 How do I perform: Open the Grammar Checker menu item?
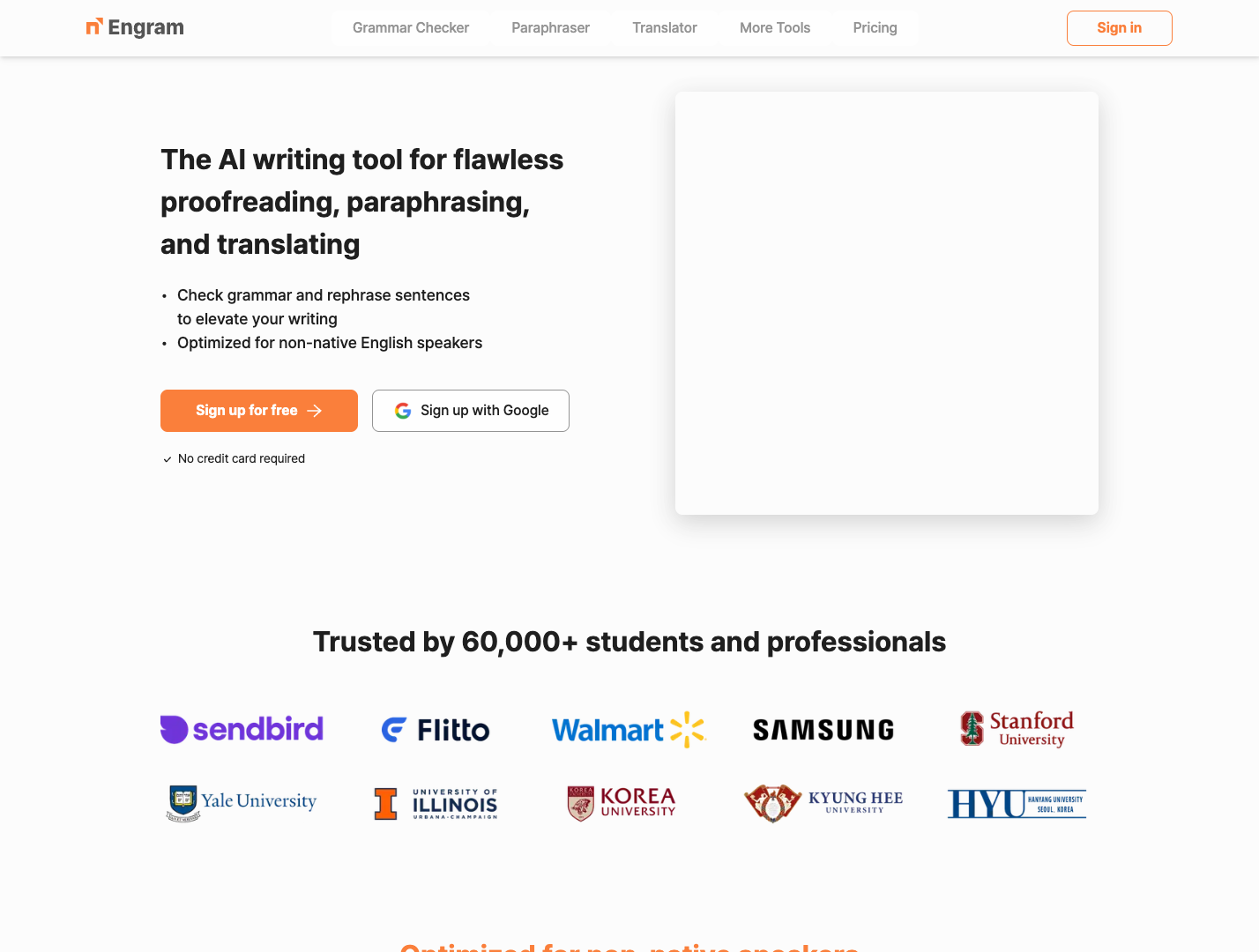[x=411, y=28]
